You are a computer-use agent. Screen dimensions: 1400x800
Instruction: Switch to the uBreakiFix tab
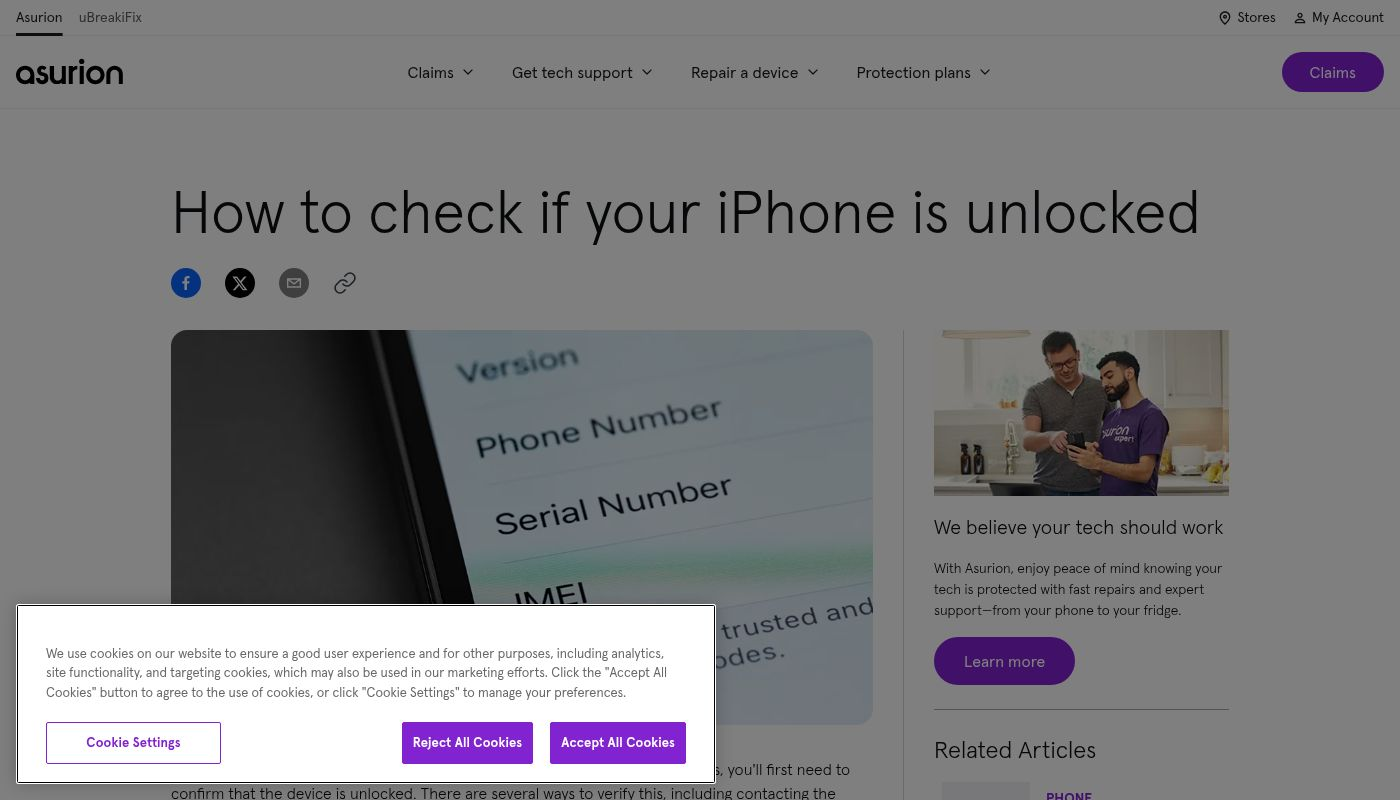[110, 18]
